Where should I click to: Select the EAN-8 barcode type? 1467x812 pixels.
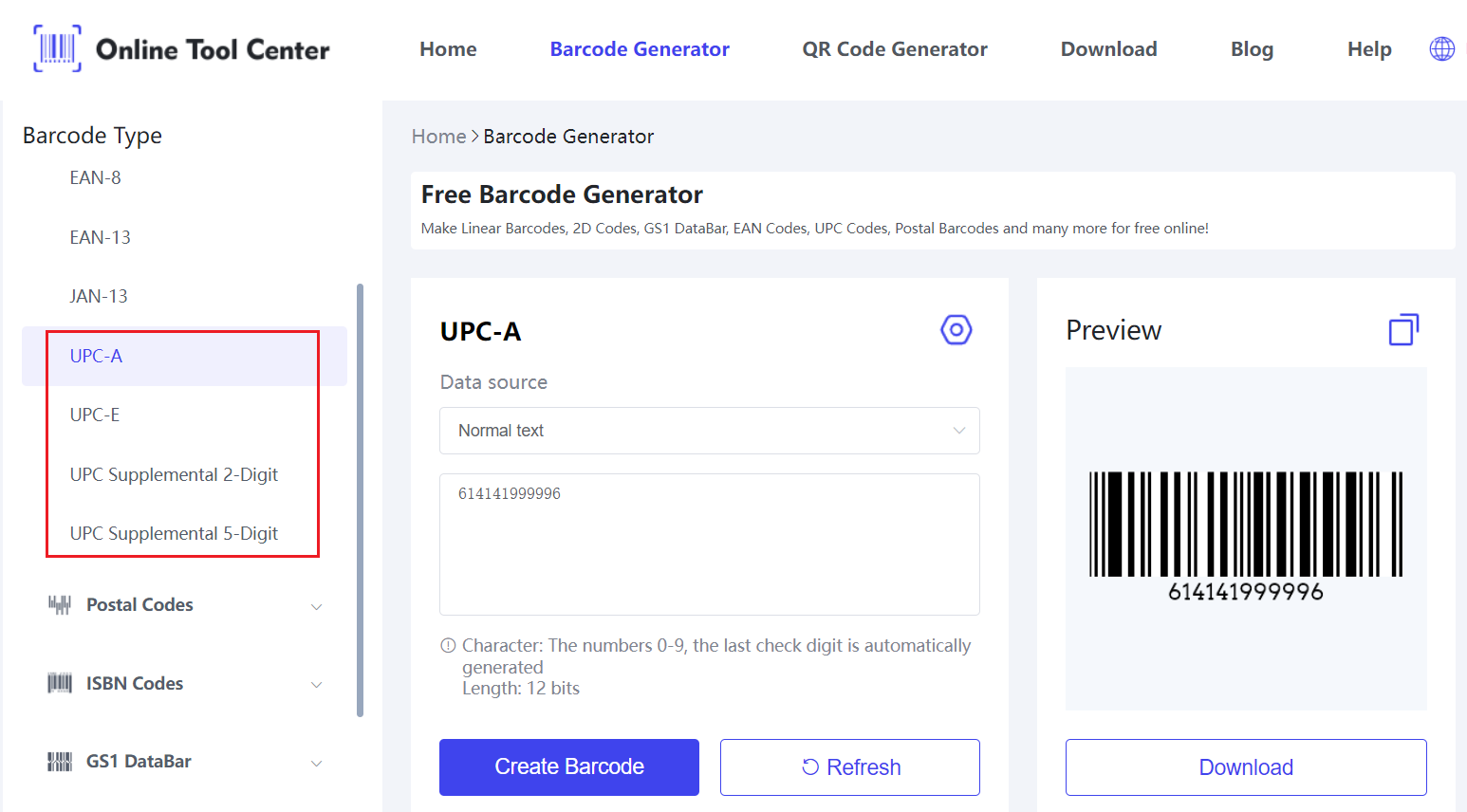pos(95,177)
